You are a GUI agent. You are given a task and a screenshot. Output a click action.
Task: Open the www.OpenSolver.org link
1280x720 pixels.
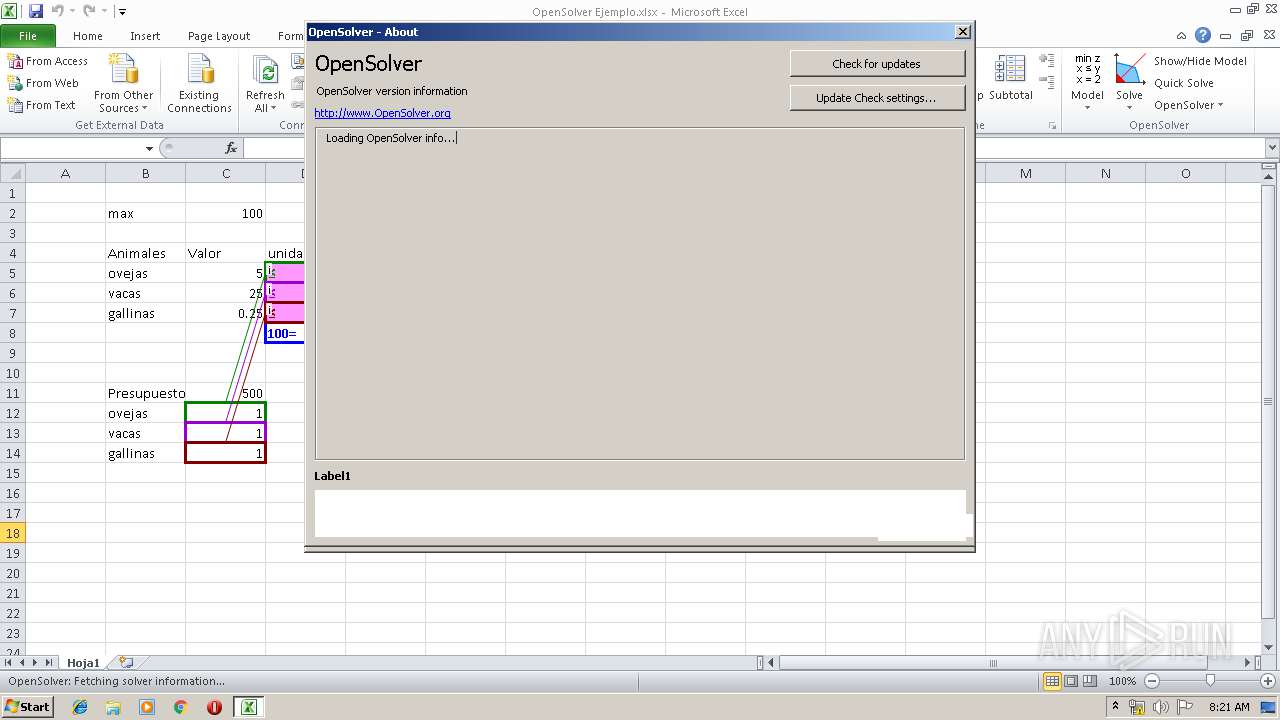click(382, 113)
